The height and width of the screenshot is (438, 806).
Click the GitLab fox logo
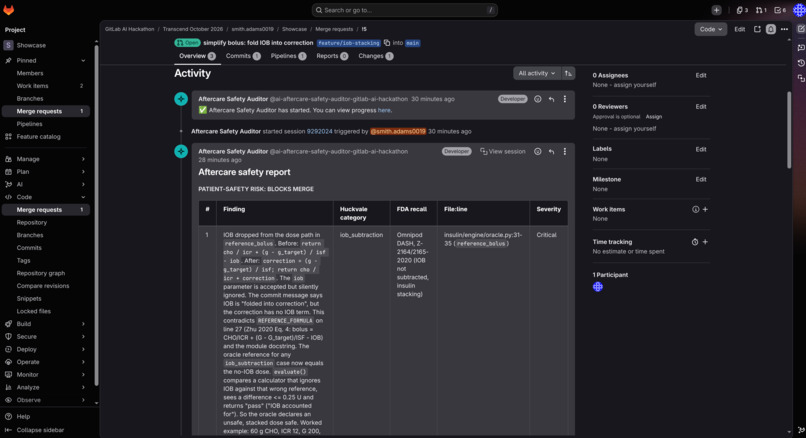coord(9,10)
